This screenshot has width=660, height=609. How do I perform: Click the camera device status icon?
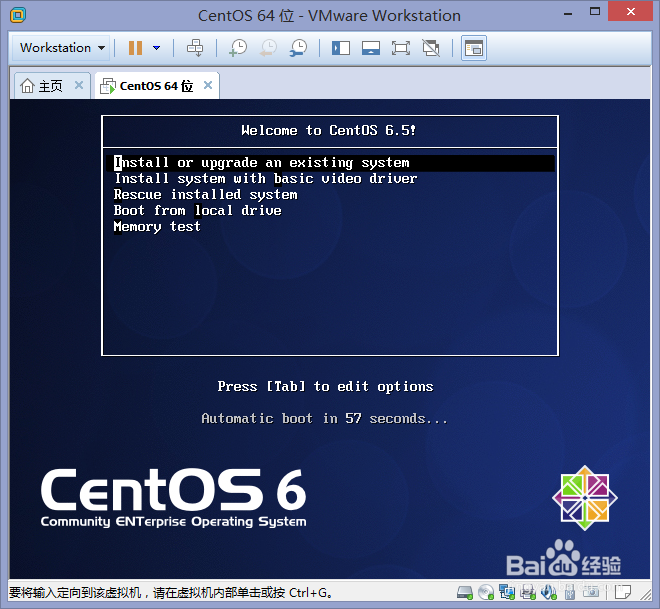coord(591,592)
